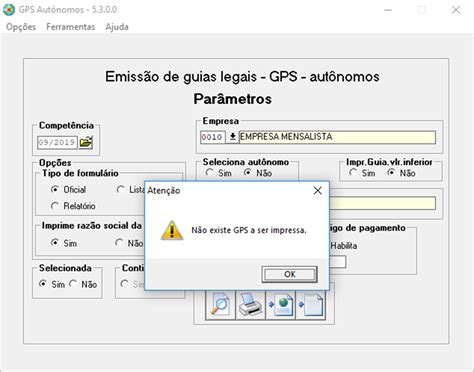Click the yellow warning triangle icon
This screenshot has height=372, width=474.
coord(172,230)
